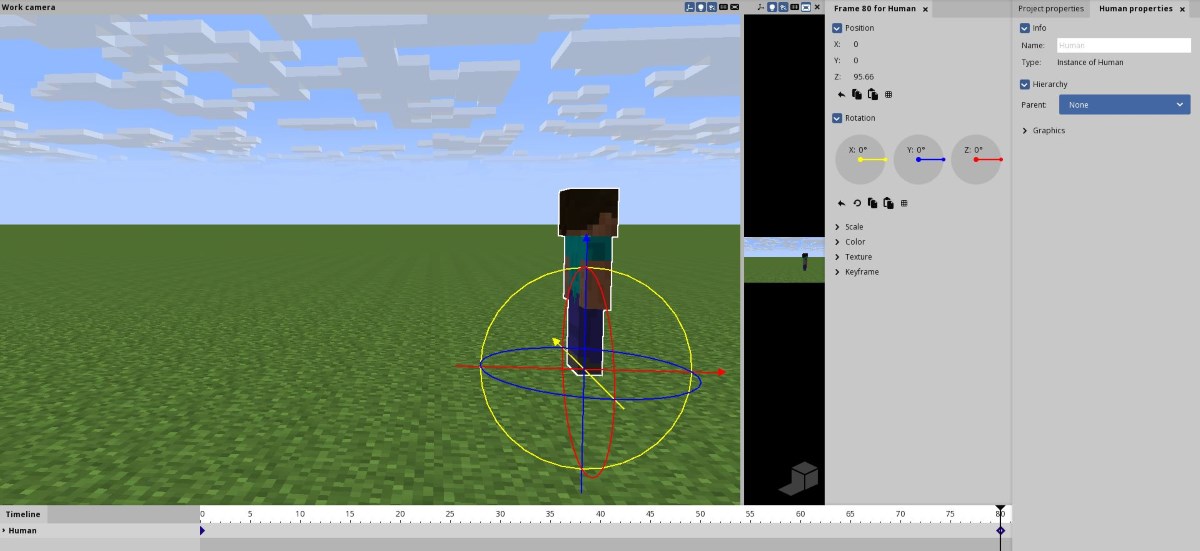Toggle aspect ratio overlay icon in Work camera header

point(734,7)
